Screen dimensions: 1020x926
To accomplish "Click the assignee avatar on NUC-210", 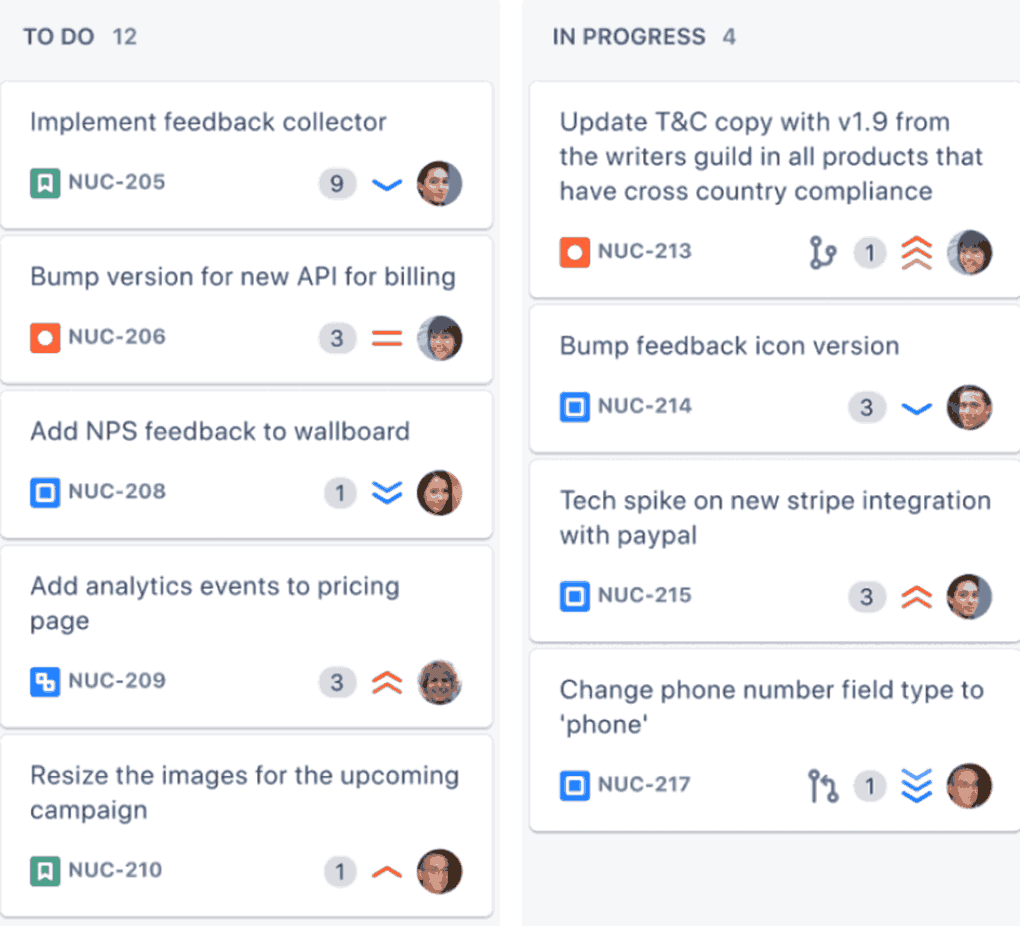I will [440, 871].
